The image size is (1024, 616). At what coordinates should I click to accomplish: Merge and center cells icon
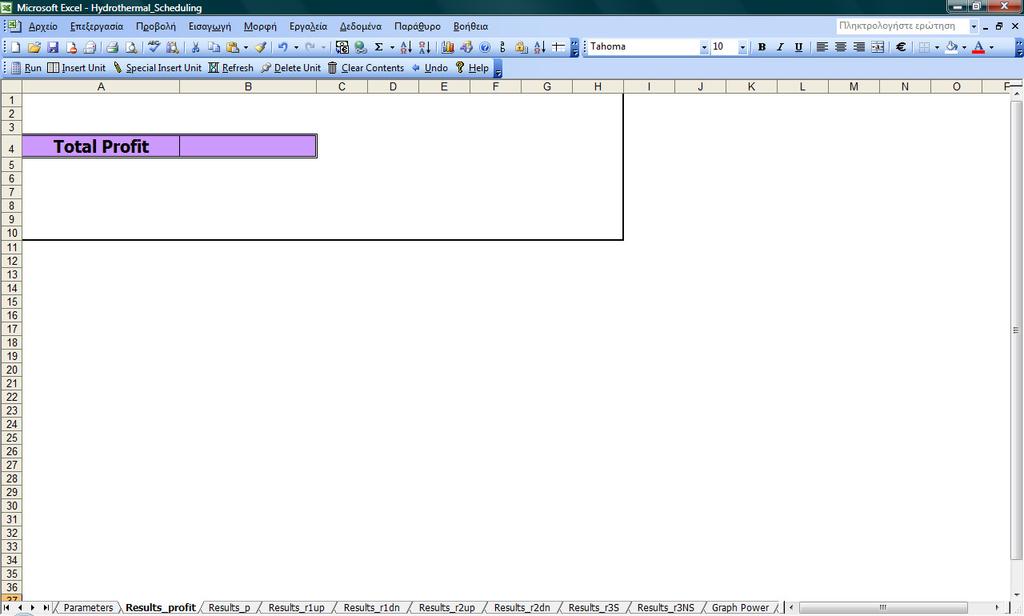coord(878,47)
